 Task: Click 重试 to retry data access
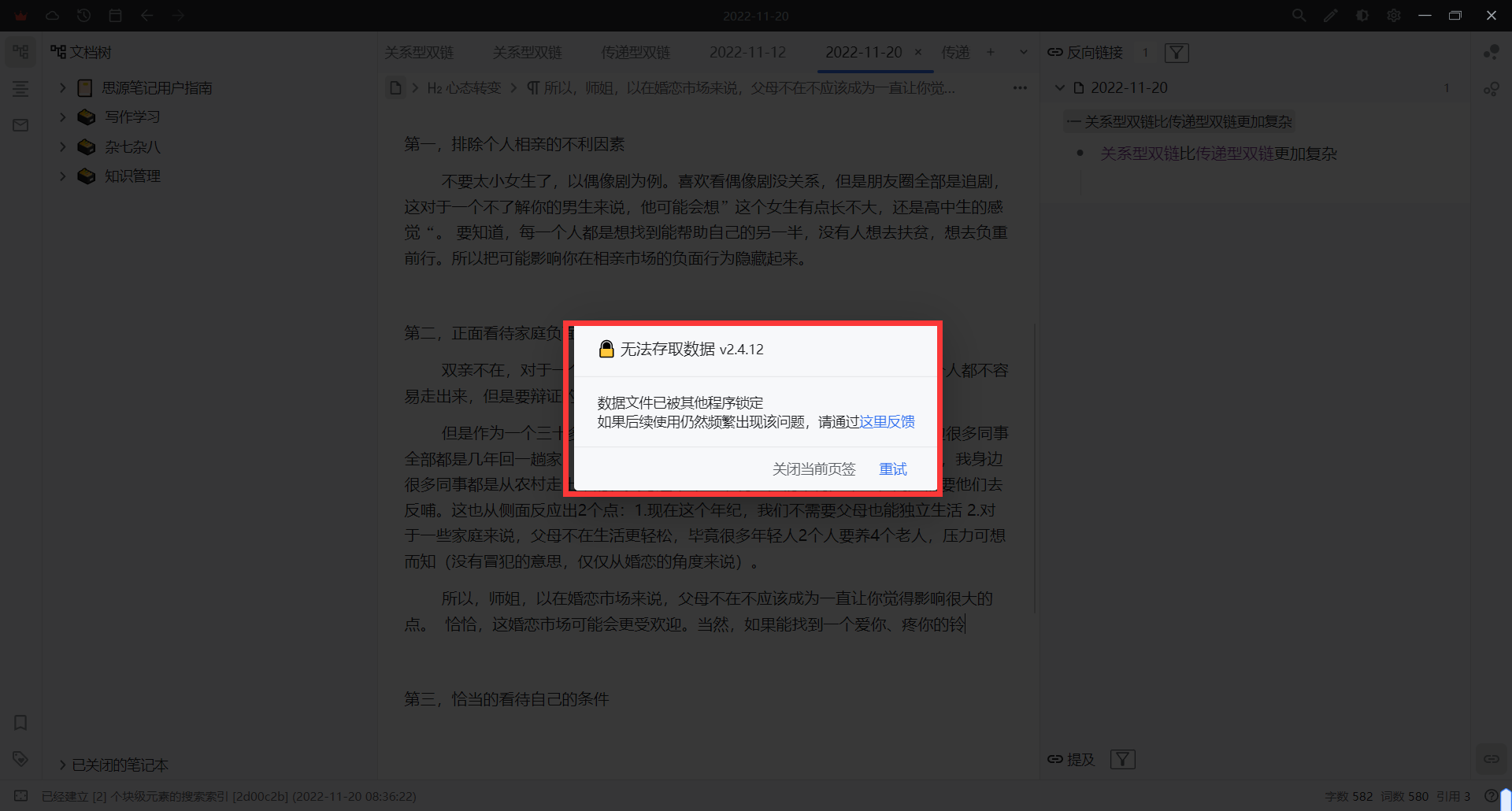point(893,469)
